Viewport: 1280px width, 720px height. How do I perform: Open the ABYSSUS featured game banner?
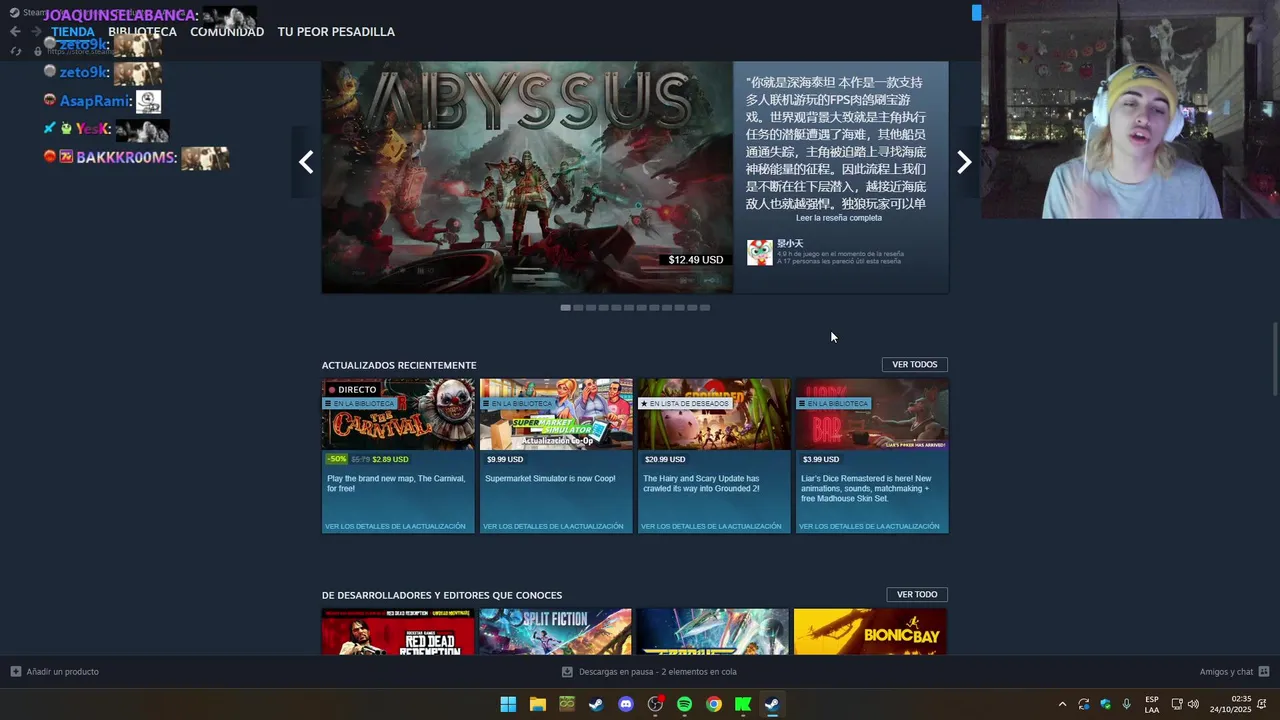[527, 177]
